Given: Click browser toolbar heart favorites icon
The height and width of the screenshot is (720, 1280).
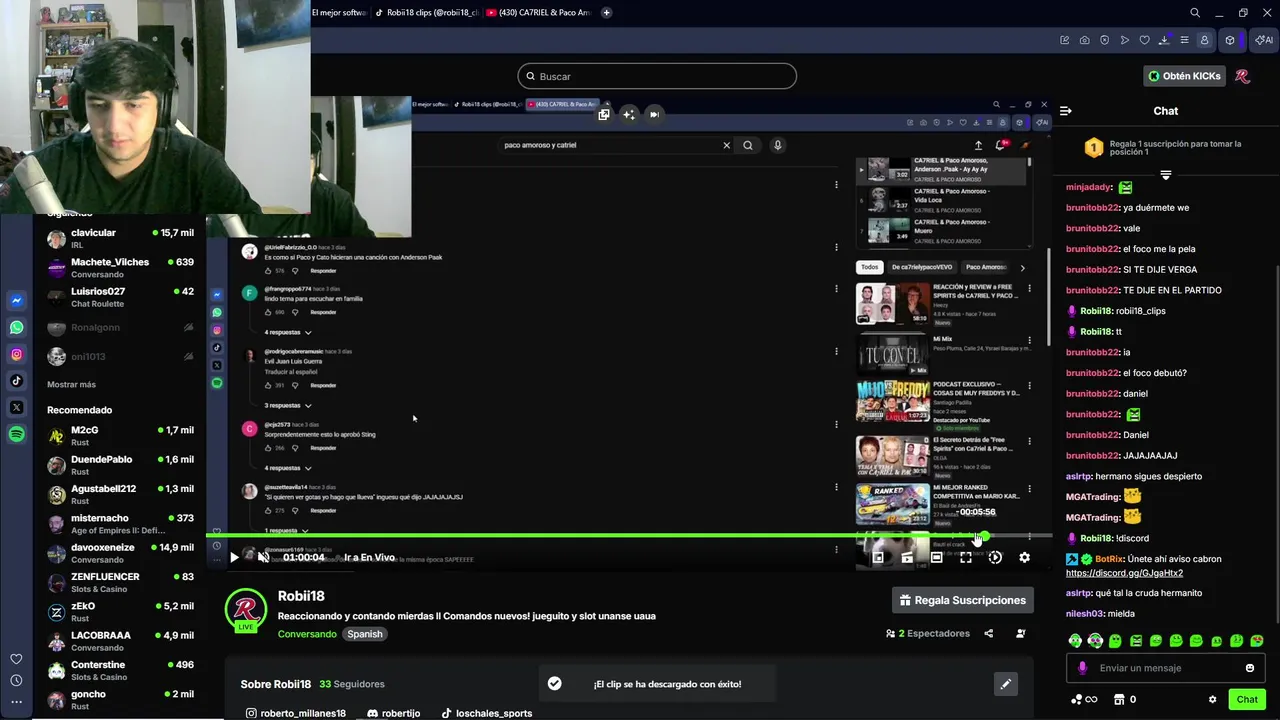Looking at the screenshot, I should pyautogui.click(x=1145, y=40).
